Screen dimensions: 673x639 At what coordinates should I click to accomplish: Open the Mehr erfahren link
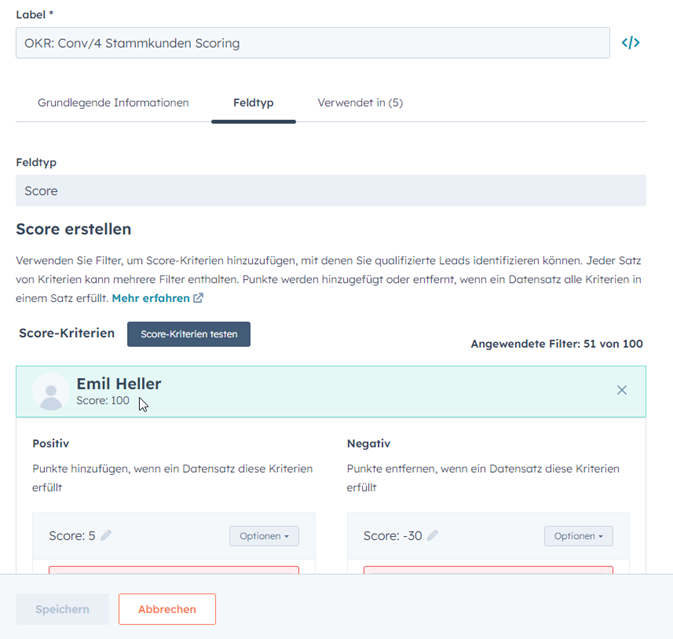pyautogui.click(x=151, y=298)
